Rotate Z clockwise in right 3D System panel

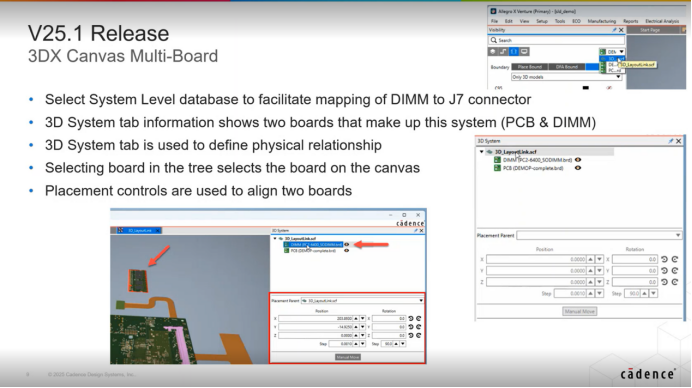pos(675,282)
